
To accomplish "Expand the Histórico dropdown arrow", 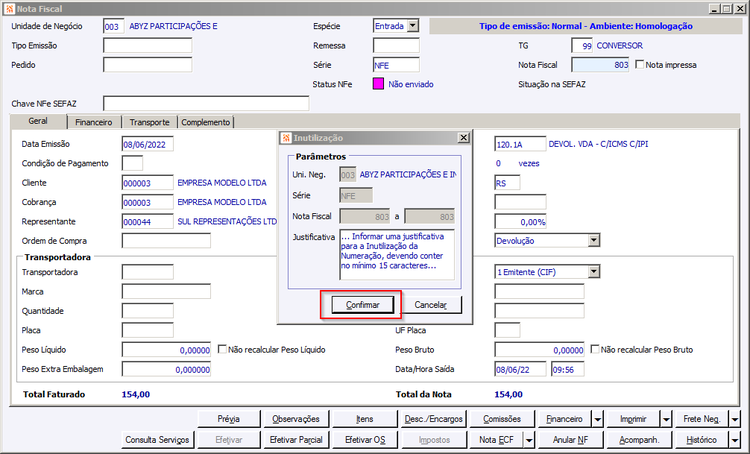I will (x=735, y=440).
